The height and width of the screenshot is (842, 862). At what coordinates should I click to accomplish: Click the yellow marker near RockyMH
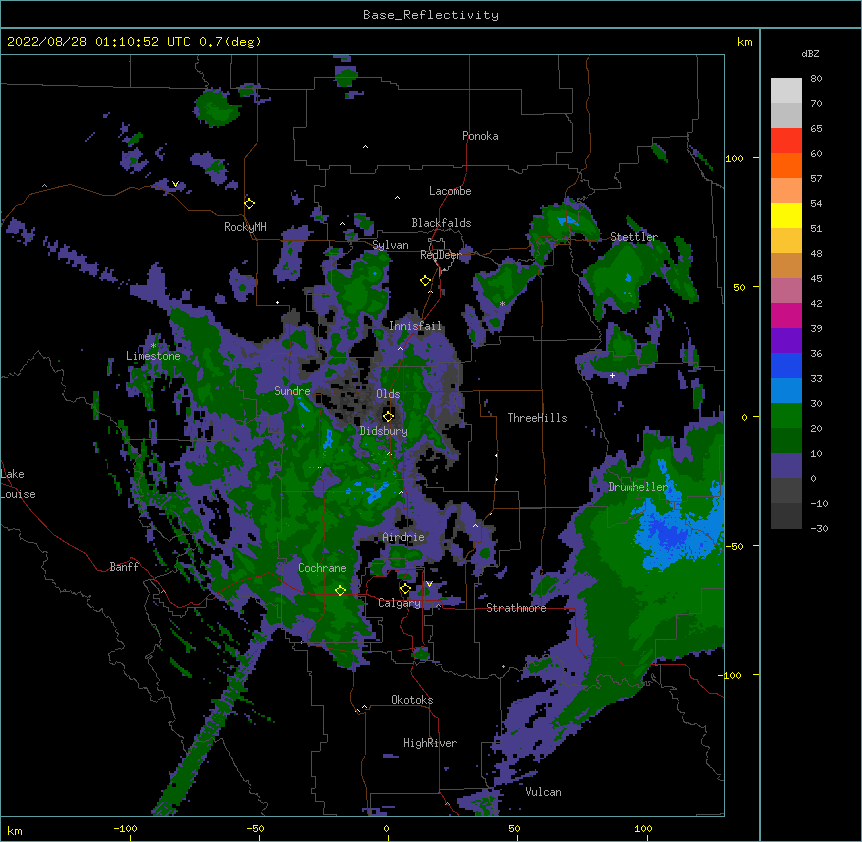point(250,203)
